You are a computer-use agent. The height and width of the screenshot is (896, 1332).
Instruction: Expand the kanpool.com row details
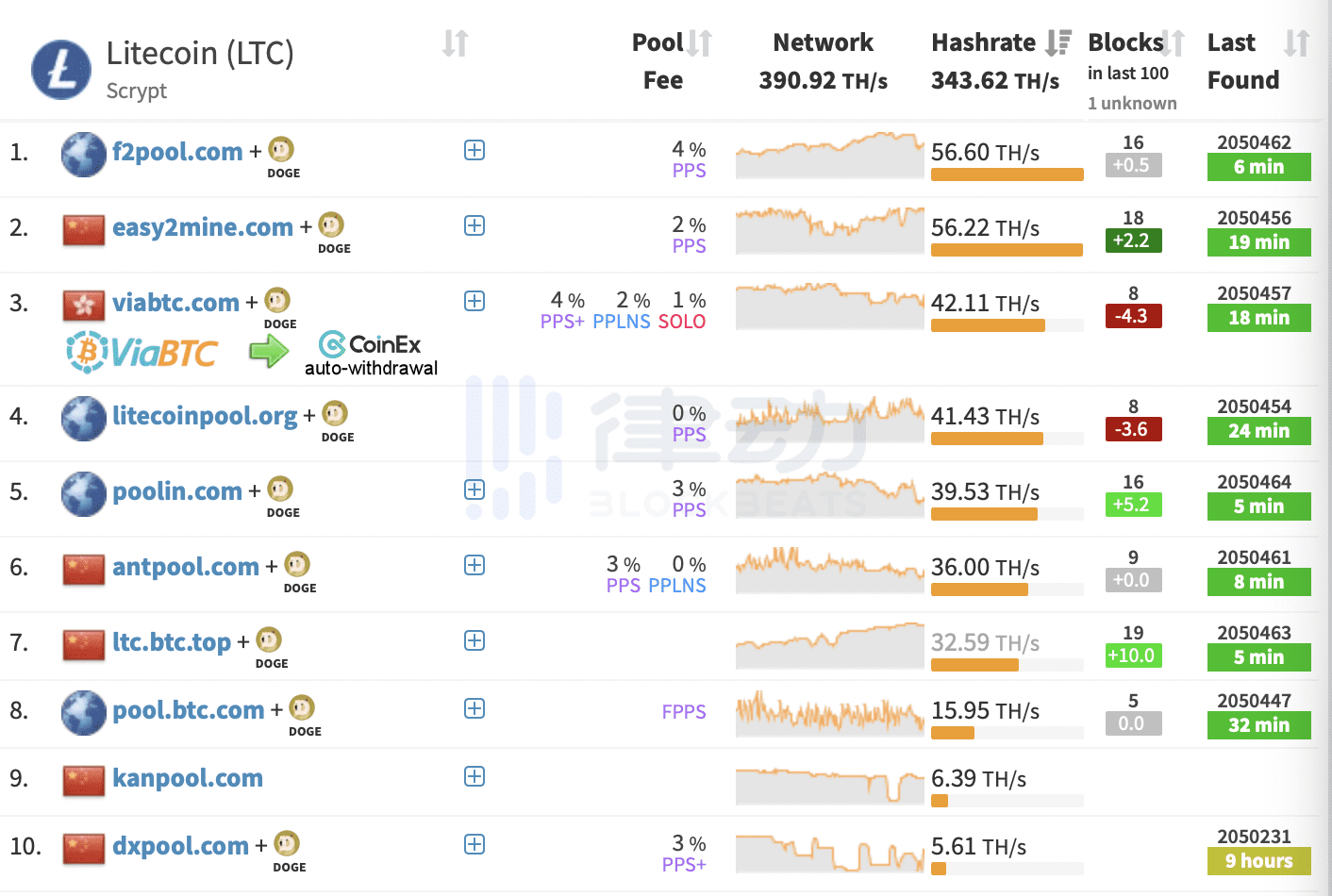pyautogui.click(x=475, y=776)
